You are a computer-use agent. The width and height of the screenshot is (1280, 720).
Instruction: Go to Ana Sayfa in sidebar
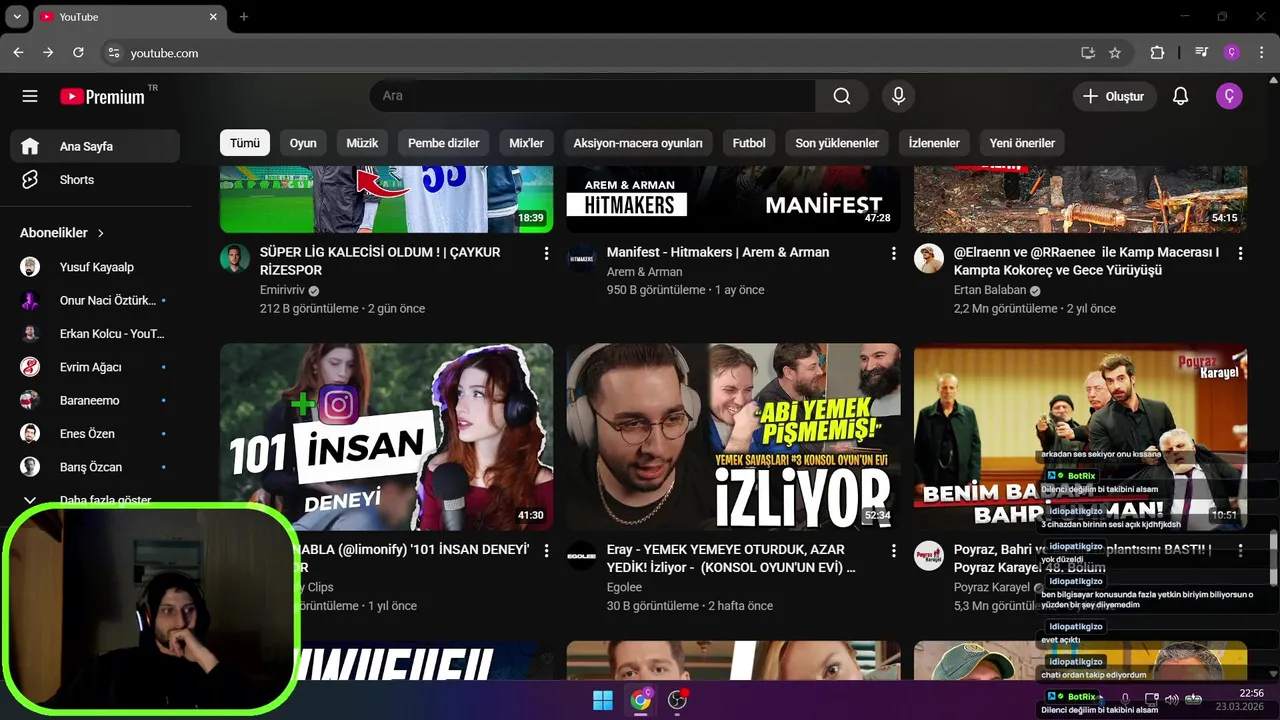pos(95,146)
